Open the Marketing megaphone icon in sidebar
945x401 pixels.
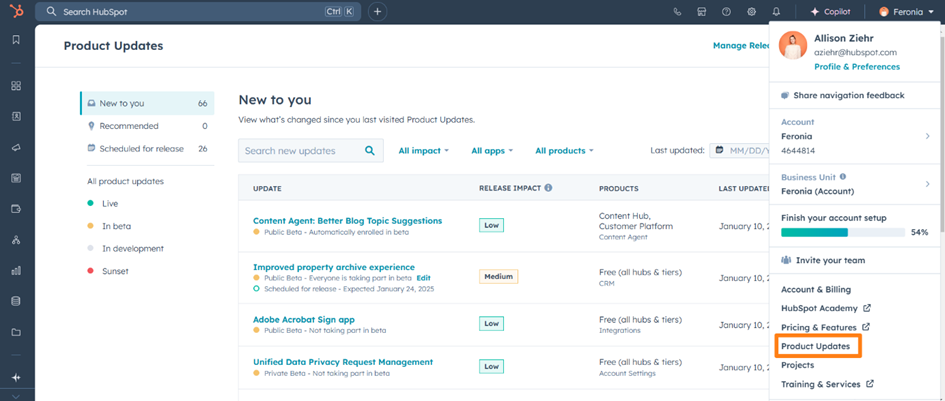pos(16,147)
